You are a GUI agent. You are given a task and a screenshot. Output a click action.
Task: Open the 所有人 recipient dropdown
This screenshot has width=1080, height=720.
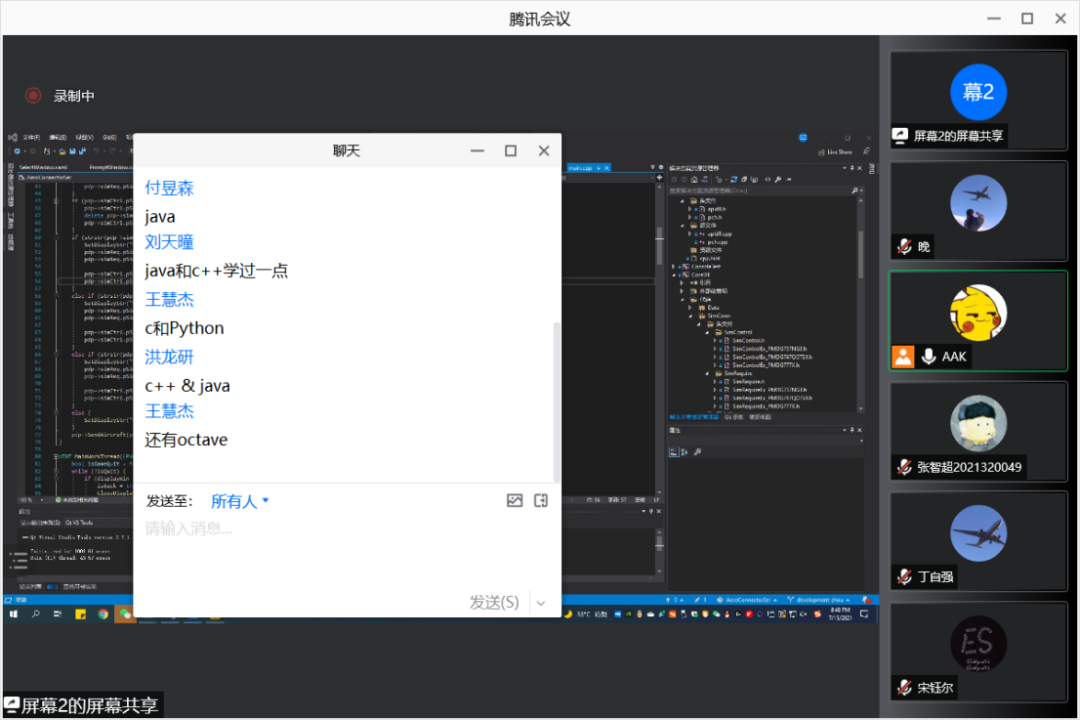[x=240, y=501]
